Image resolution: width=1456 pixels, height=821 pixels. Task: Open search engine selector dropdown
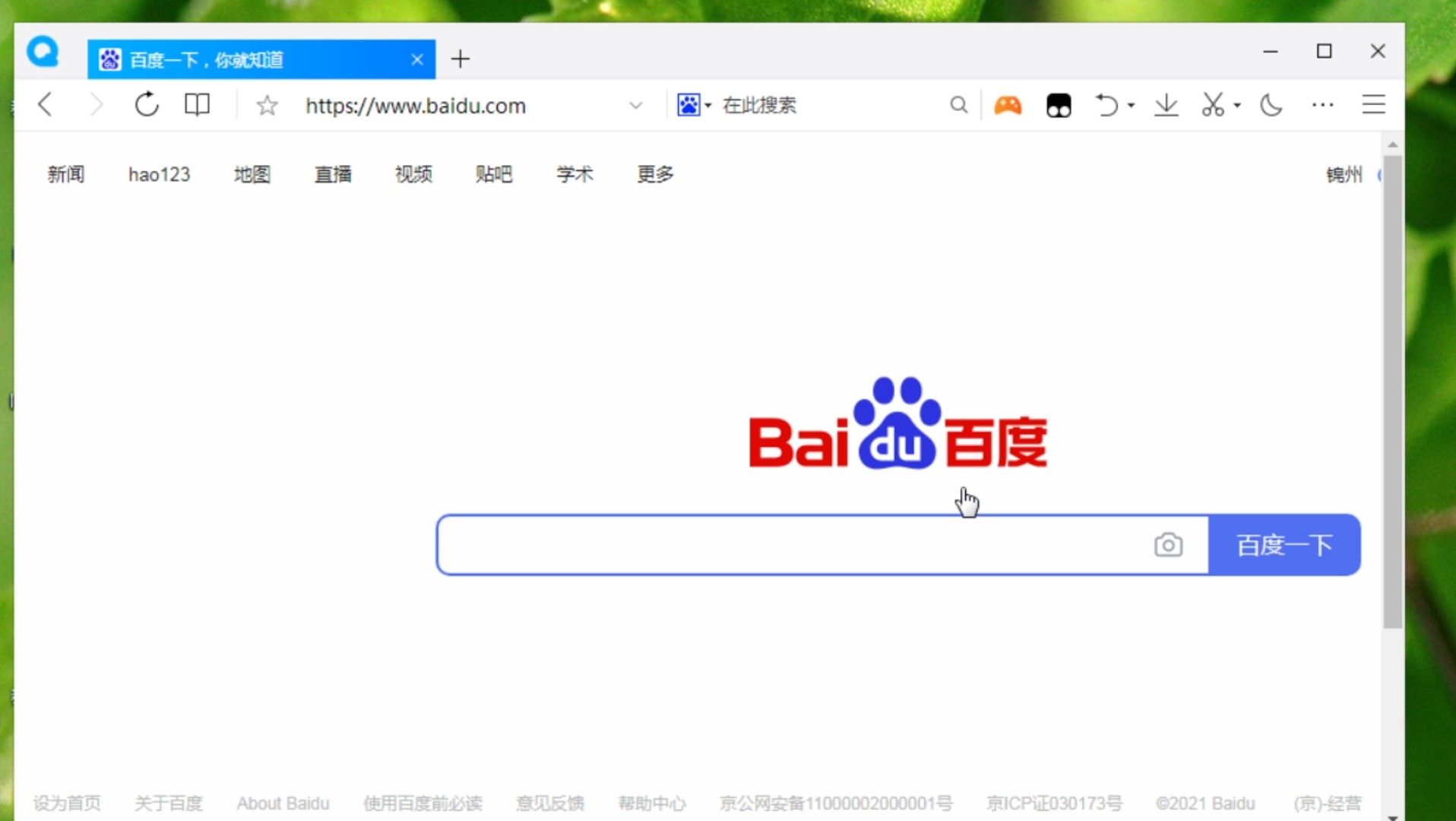click(694, 105)
